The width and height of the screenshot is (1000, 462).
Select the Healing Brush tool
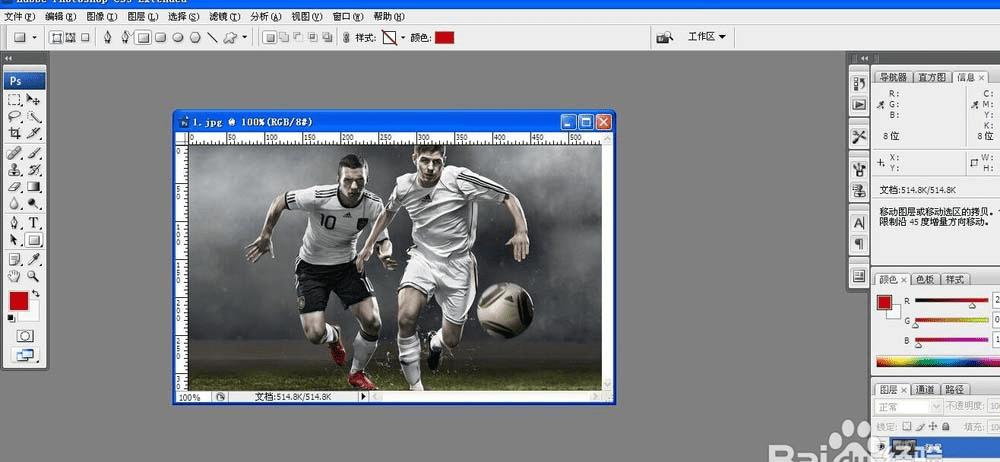click(14, 154)
